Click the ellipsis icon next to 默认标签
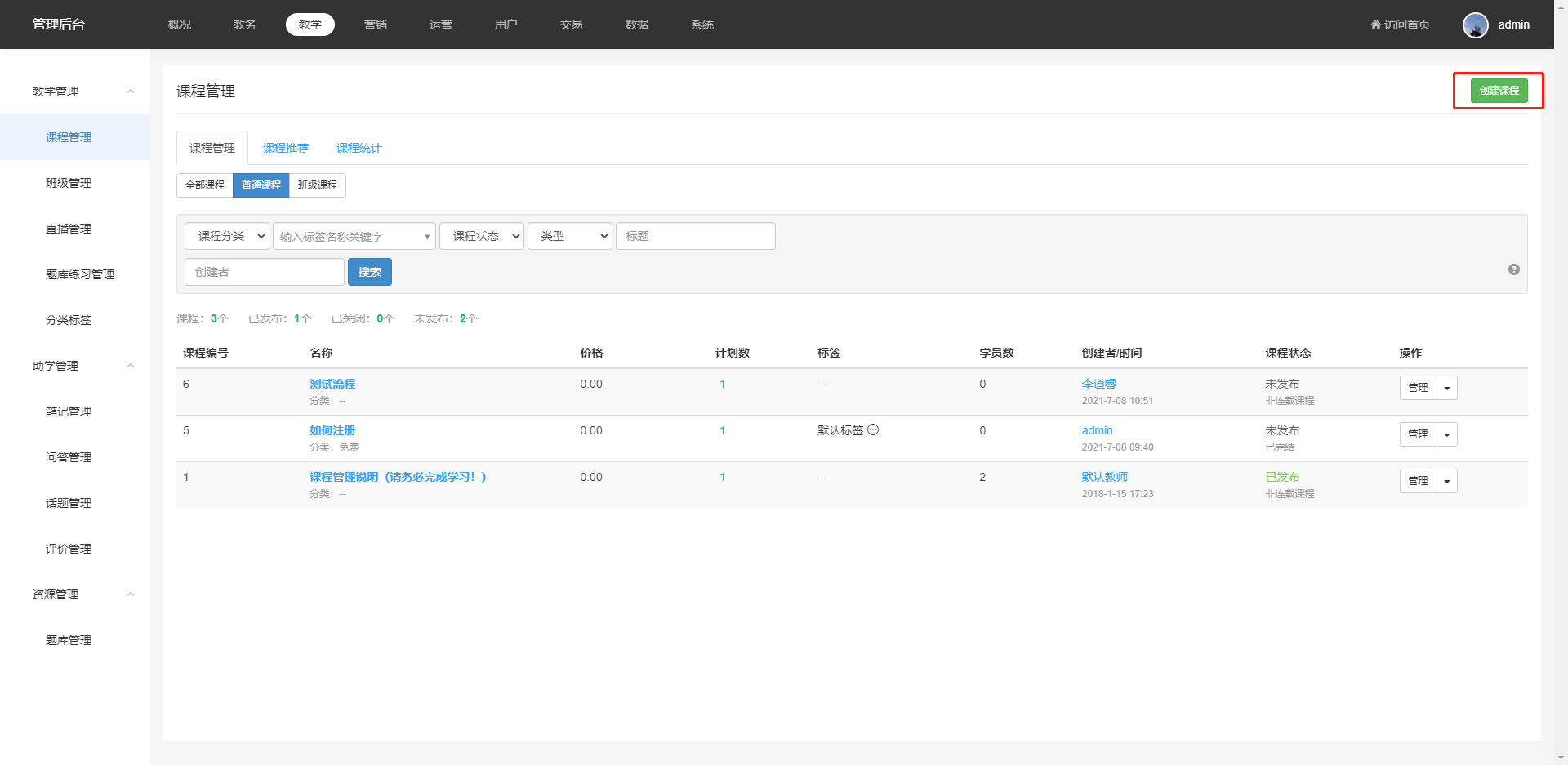The width and height of the screenshot is (1568, 765). 873,430
